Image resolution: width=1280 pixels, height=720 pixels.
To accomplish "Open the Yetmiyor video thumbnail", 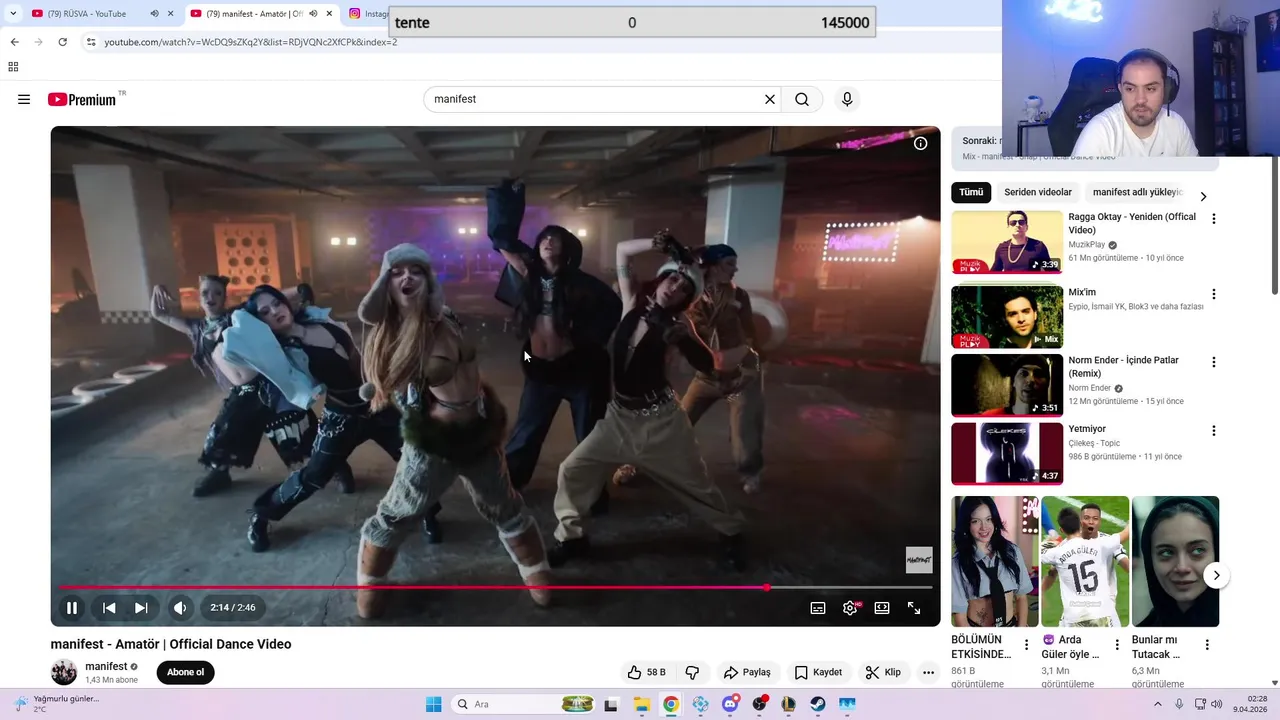I will pos(1007,453).
